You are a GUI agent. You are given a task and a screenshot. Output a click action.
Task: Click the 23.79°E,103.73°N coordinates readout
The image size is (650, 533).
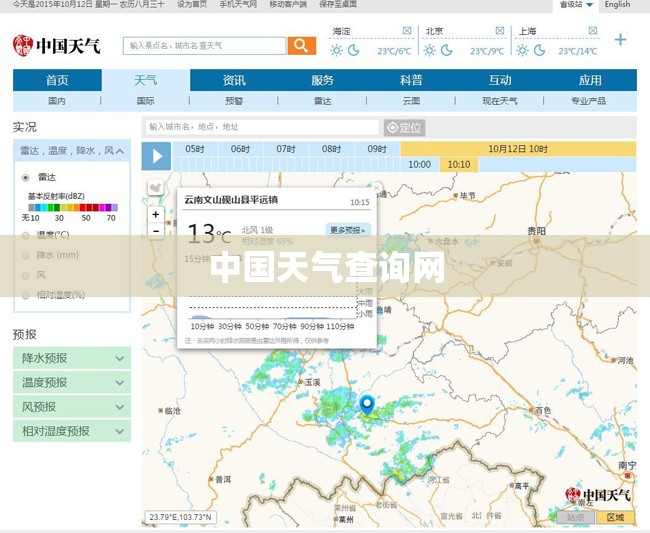tap(180, 517)
